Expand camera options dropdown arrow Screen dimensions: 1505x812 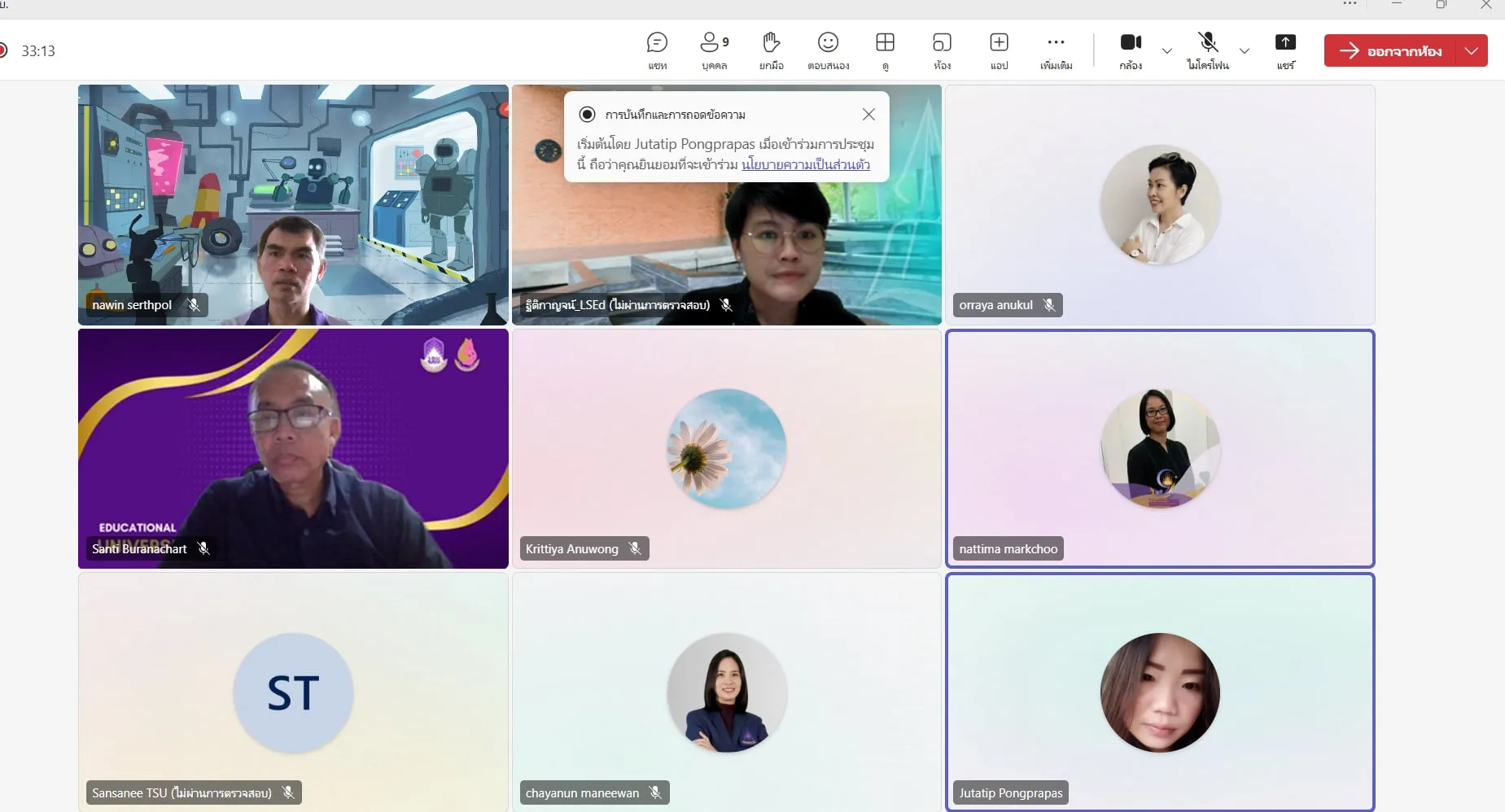[x=1166, y=50]
